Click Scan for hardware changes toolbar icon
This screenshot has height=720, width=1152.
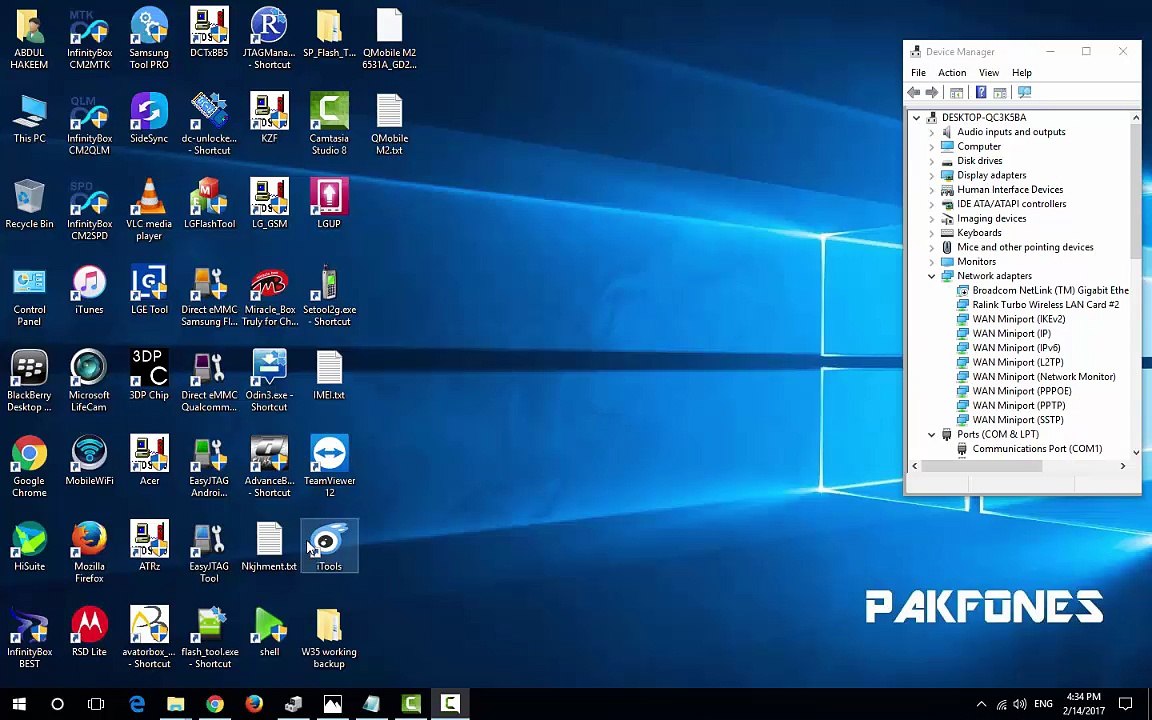click(1024, 92)
